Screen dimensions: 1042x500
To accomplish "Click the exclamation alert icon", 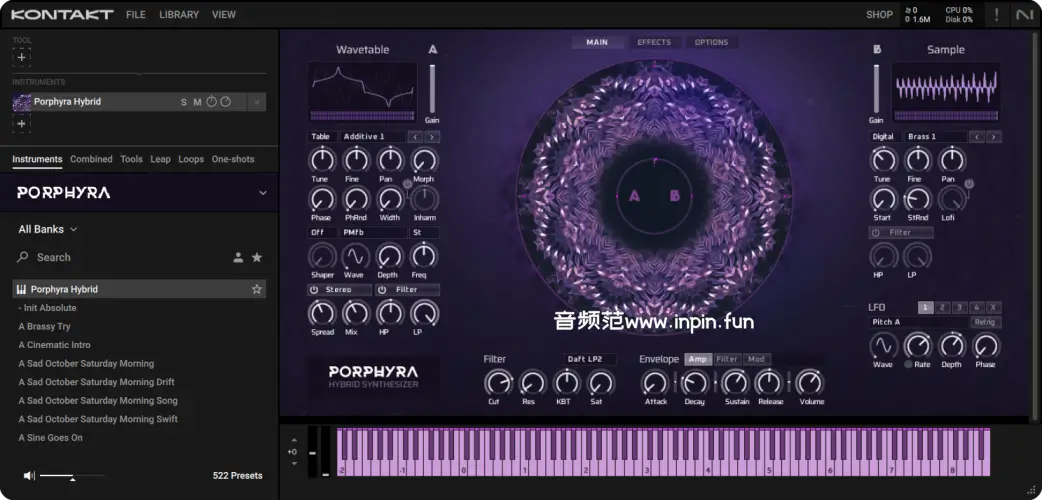I will [x=996, y=14].
